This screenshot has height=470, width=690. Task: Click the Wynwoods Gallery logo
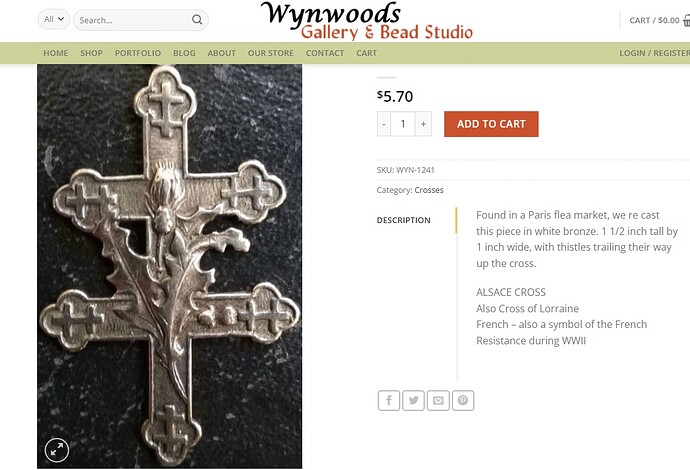click(x=367, y=21)
